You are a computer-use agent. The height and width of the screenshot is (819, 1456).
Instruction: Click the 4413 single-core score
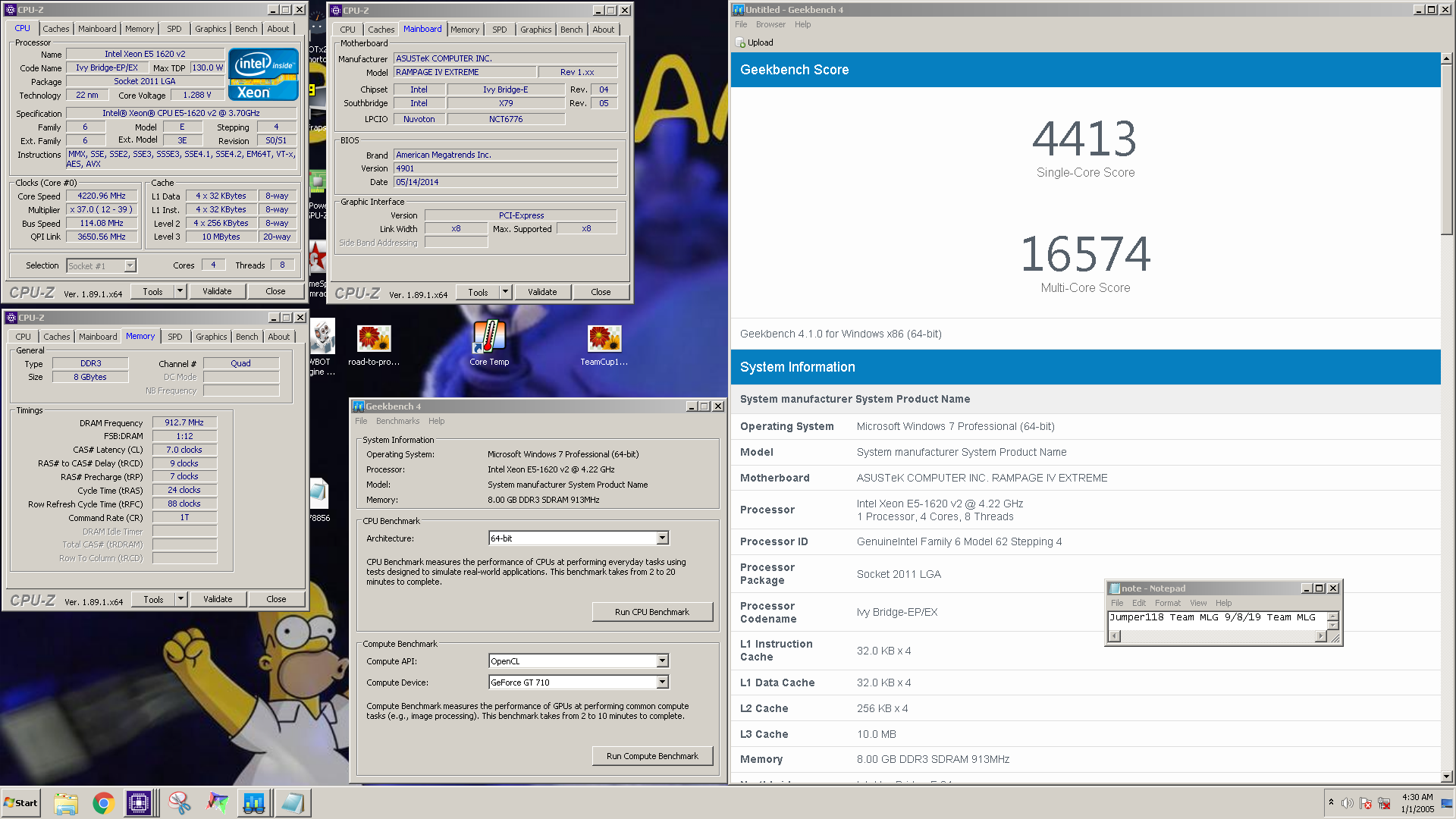coord(1084,139)
